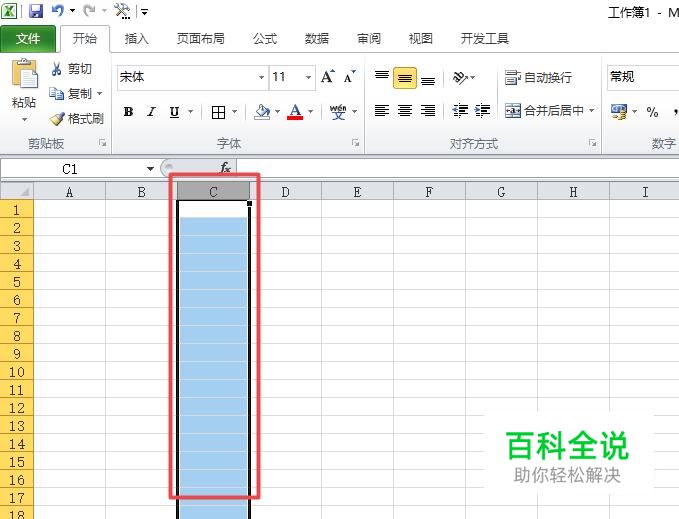Screen dimensions: 679x519
Task: Apply the fill color bucket
Action: click(x=262, y=112)
